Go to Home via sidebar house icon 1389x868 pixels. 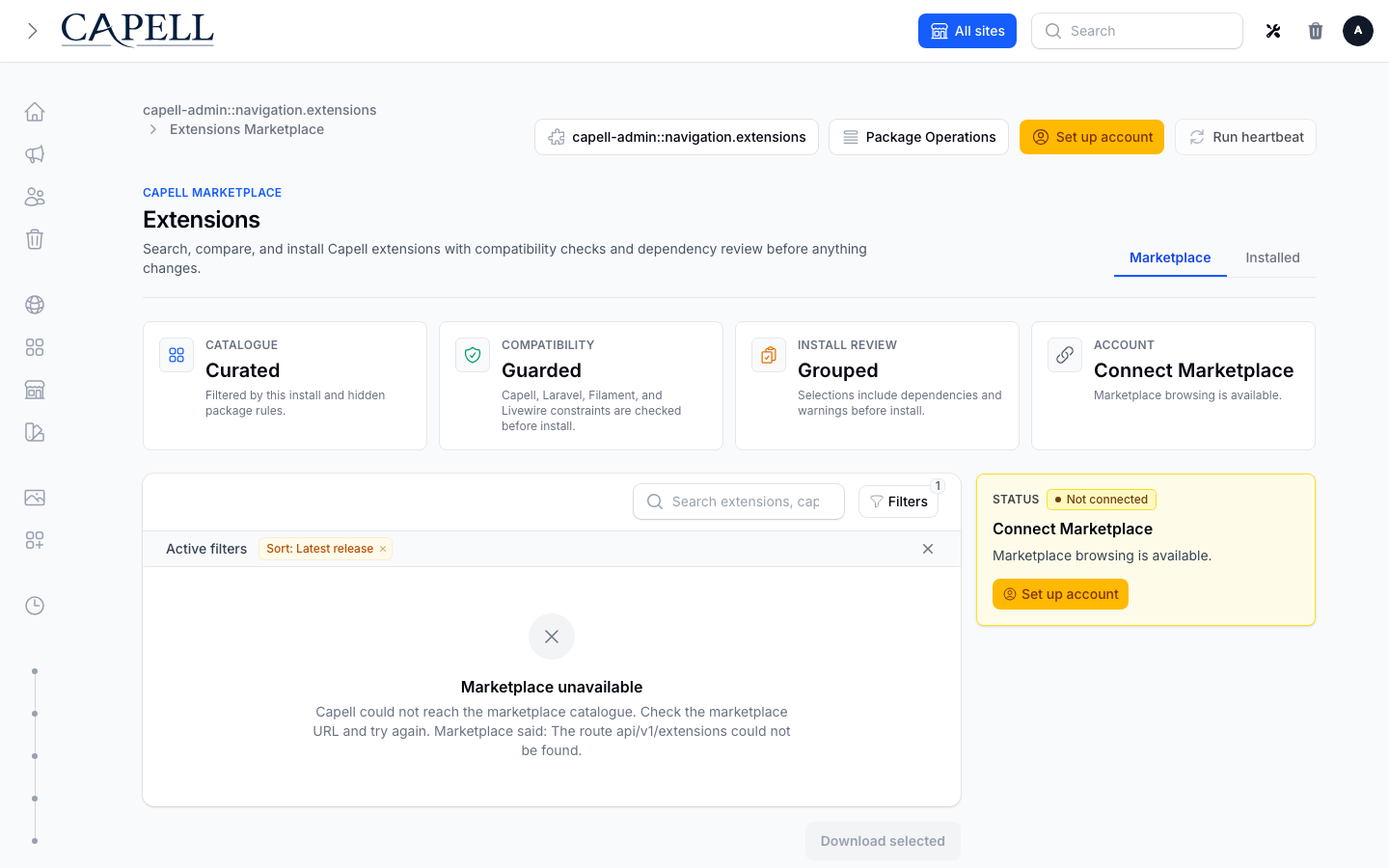coord(35,112)
